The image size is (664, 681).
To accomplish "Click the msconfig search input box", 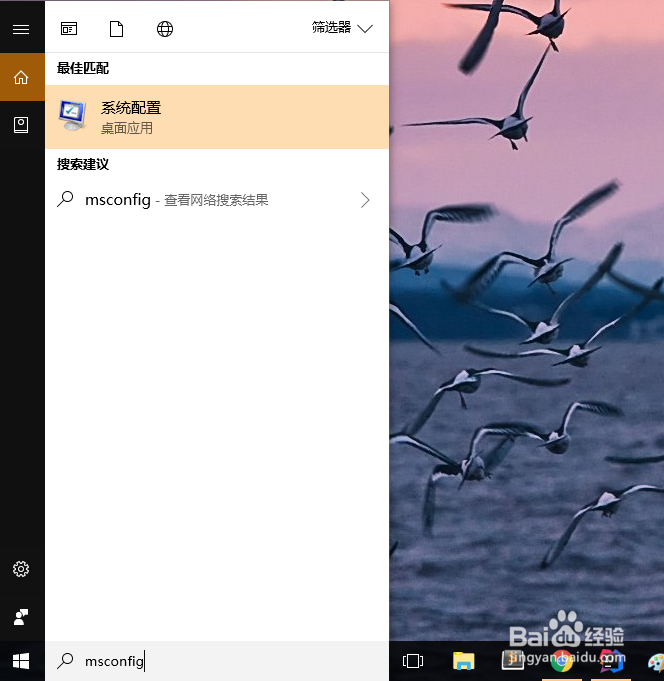I will point(217,661).
